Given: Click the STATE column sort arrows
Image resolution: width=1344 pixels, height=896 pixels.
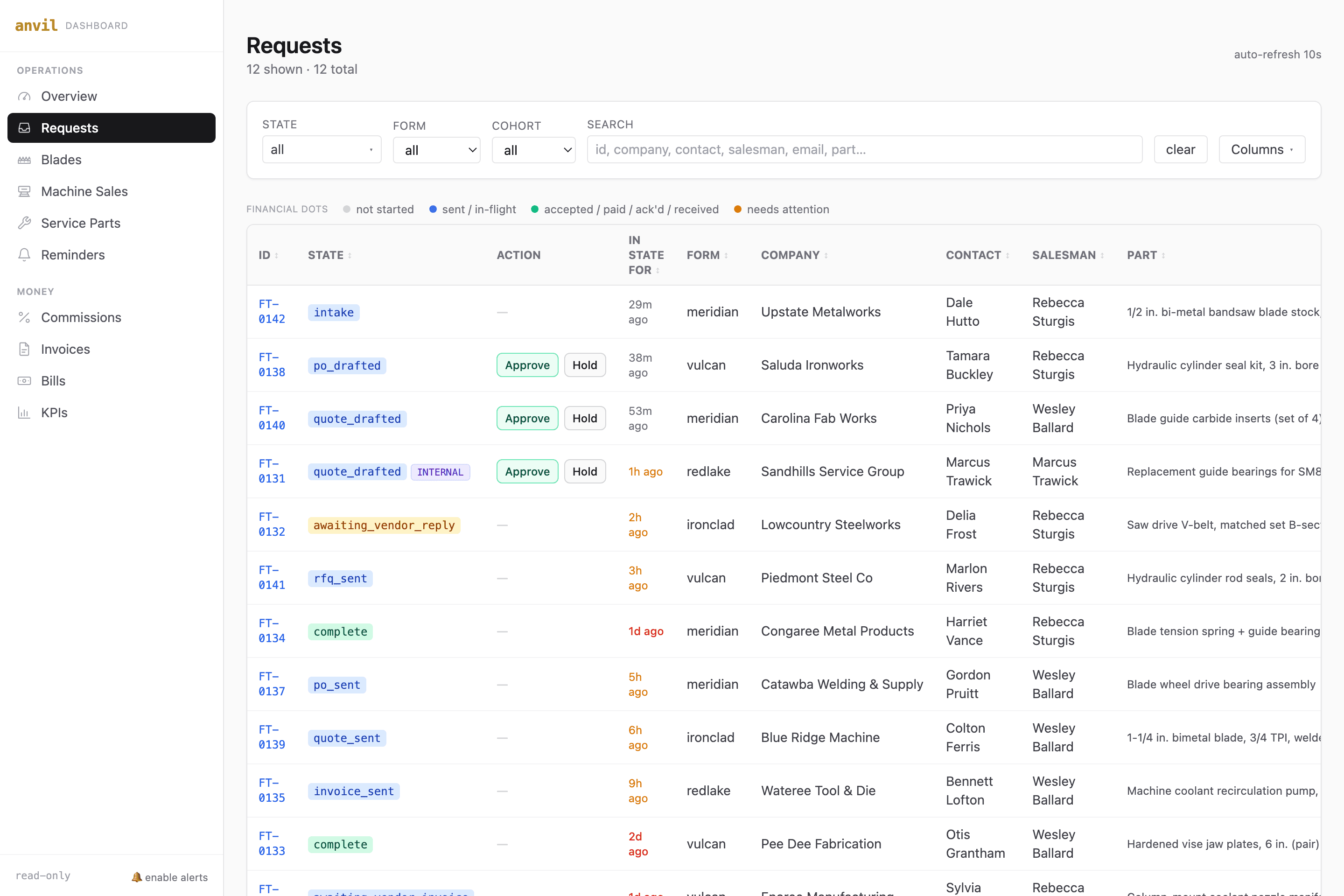Looking at the screenshot, I should click(350, 255).
